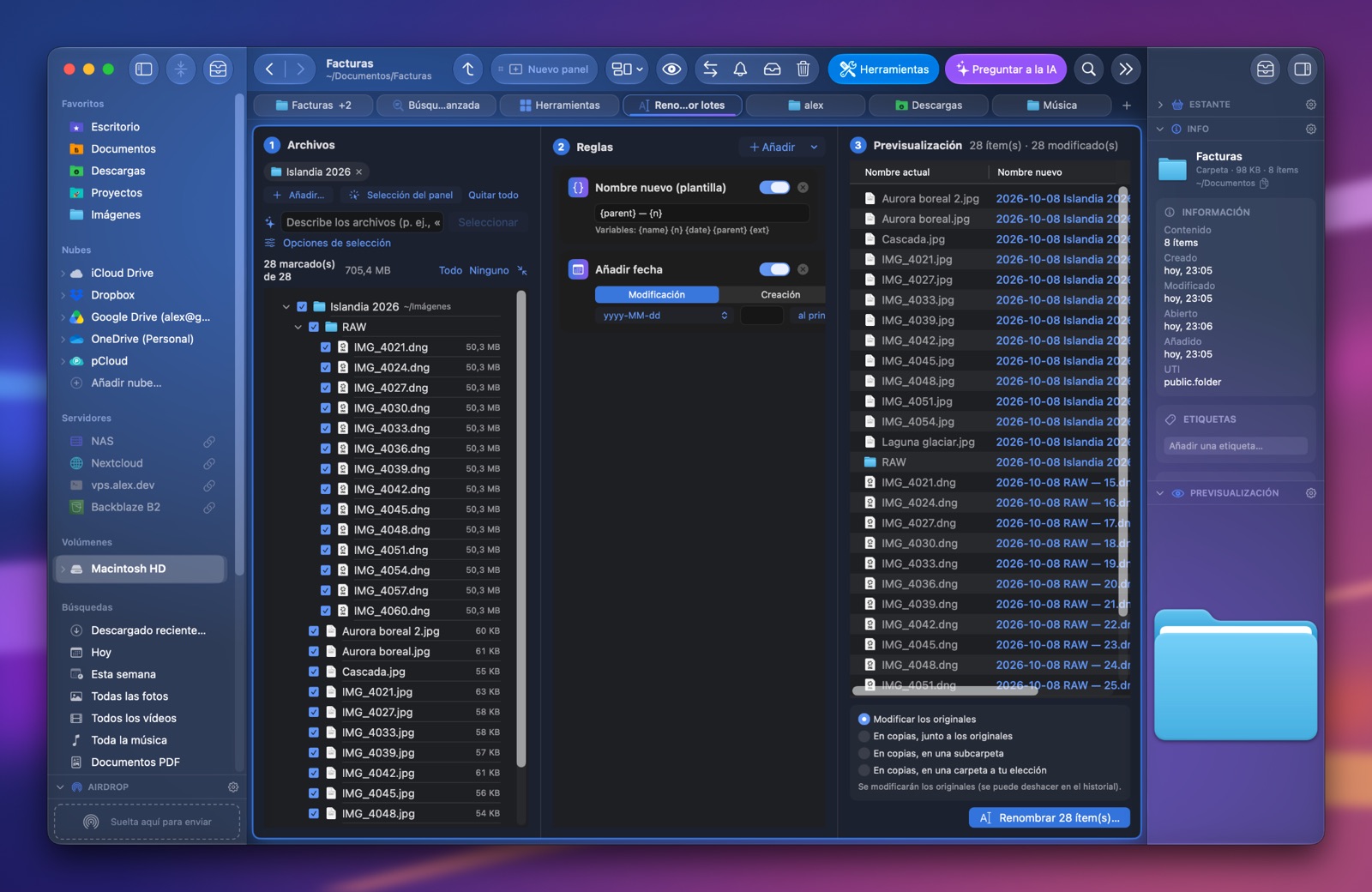Disable the Añadir fecha switch

tap(774, 269)
